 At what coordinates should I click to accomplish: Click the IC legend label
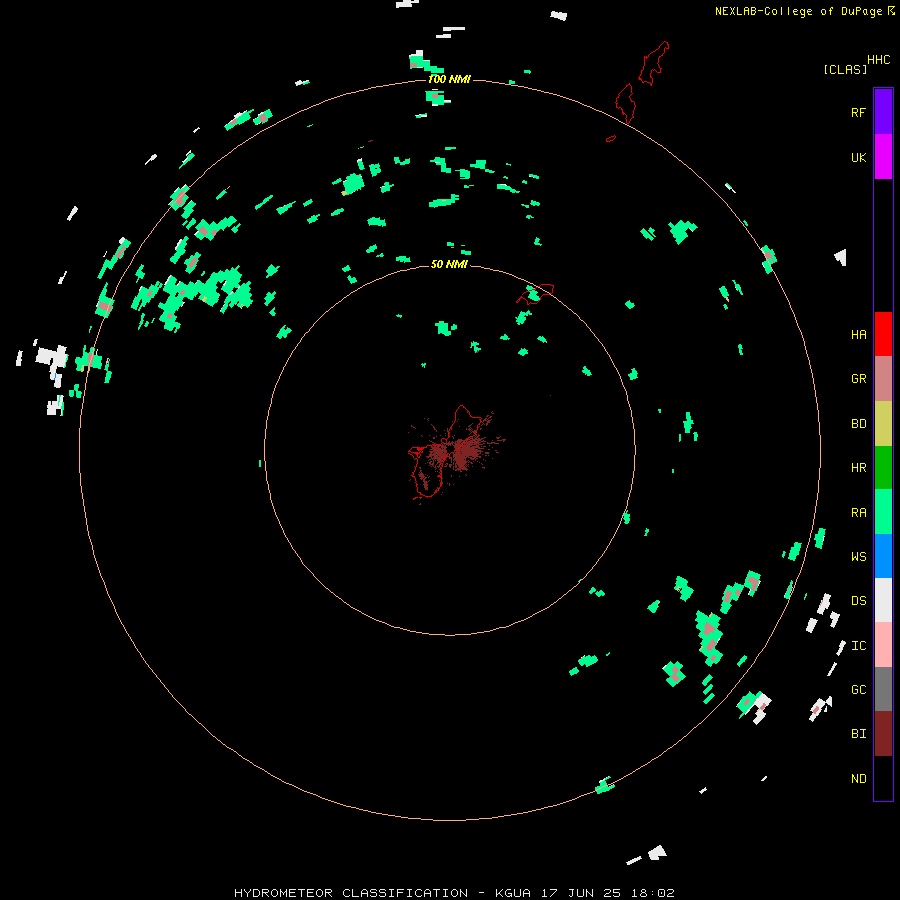(858, 646)
